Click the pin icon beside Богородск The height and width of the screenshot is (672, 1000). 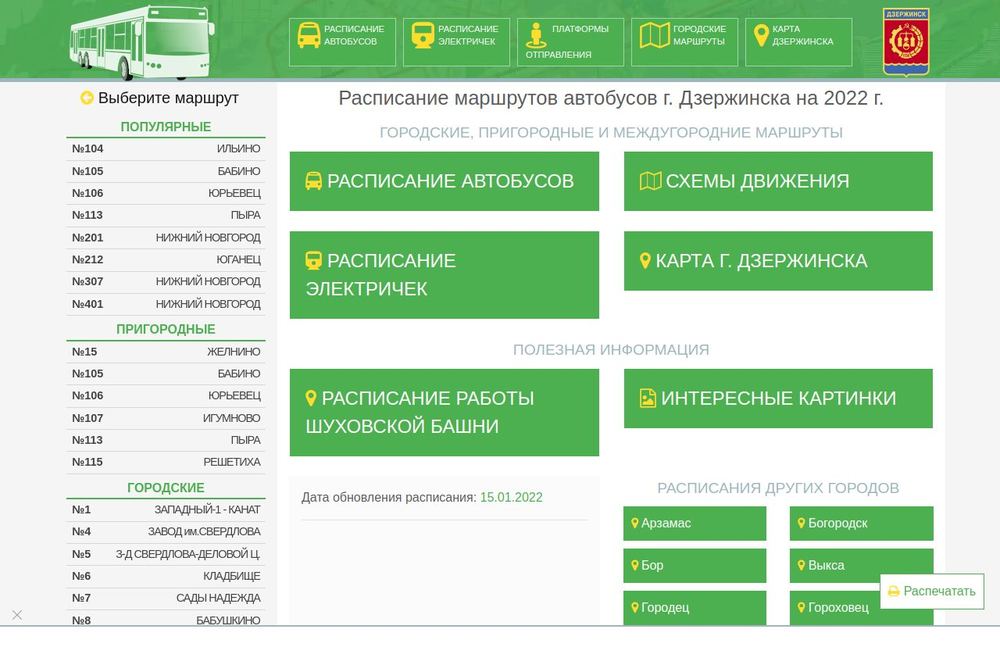click(801, 523)
